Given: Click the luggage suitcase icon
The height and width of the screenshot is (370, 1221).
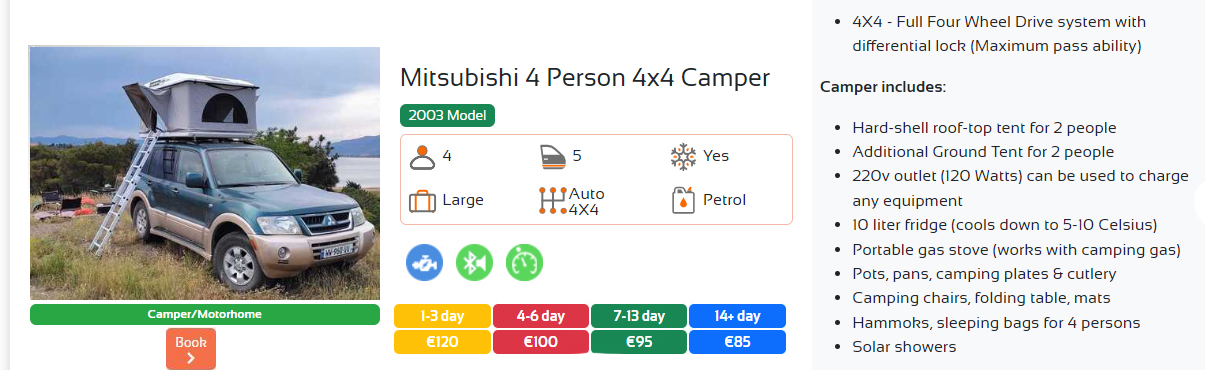Looking at the screenshot, I should pyautogui.click(x=422, y=200).
